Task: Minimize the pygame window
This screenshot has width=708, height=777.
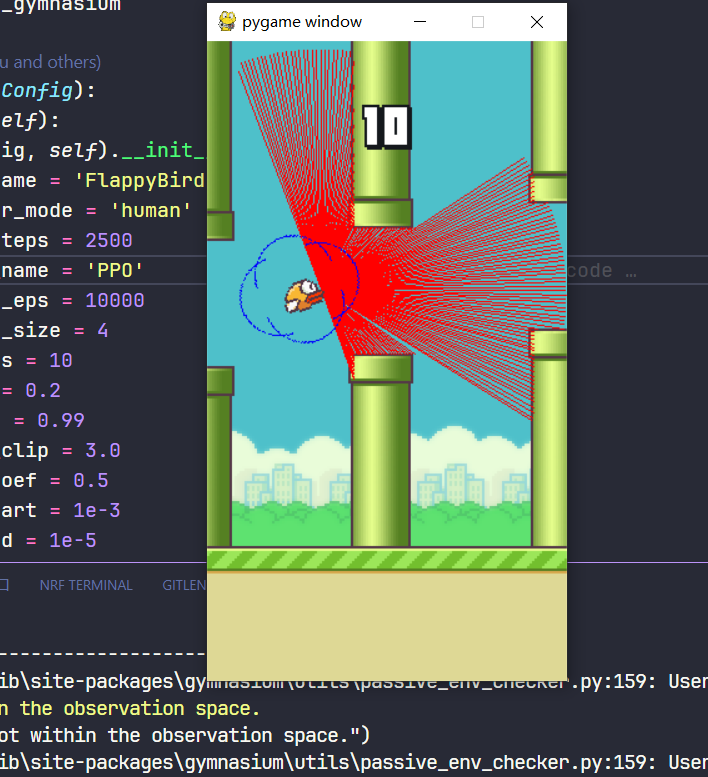Action: (420, 22)
